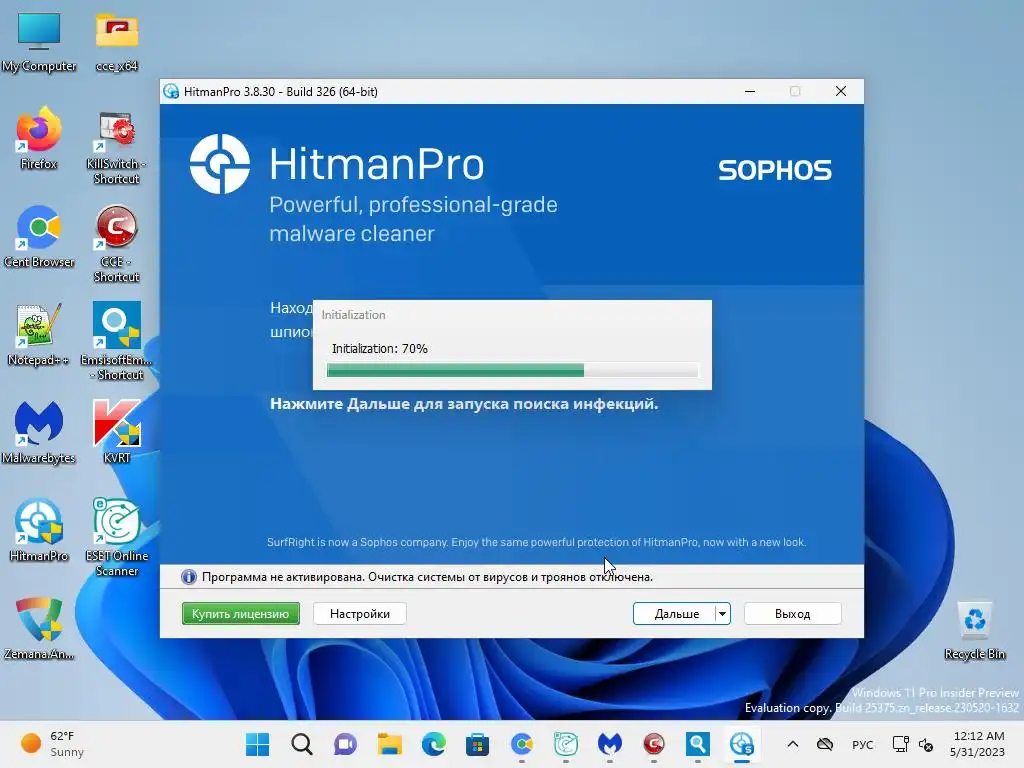Click the activation notice 'Программа не активирована' text
This screenshot has height=768, width=1024.
point(427,577)
